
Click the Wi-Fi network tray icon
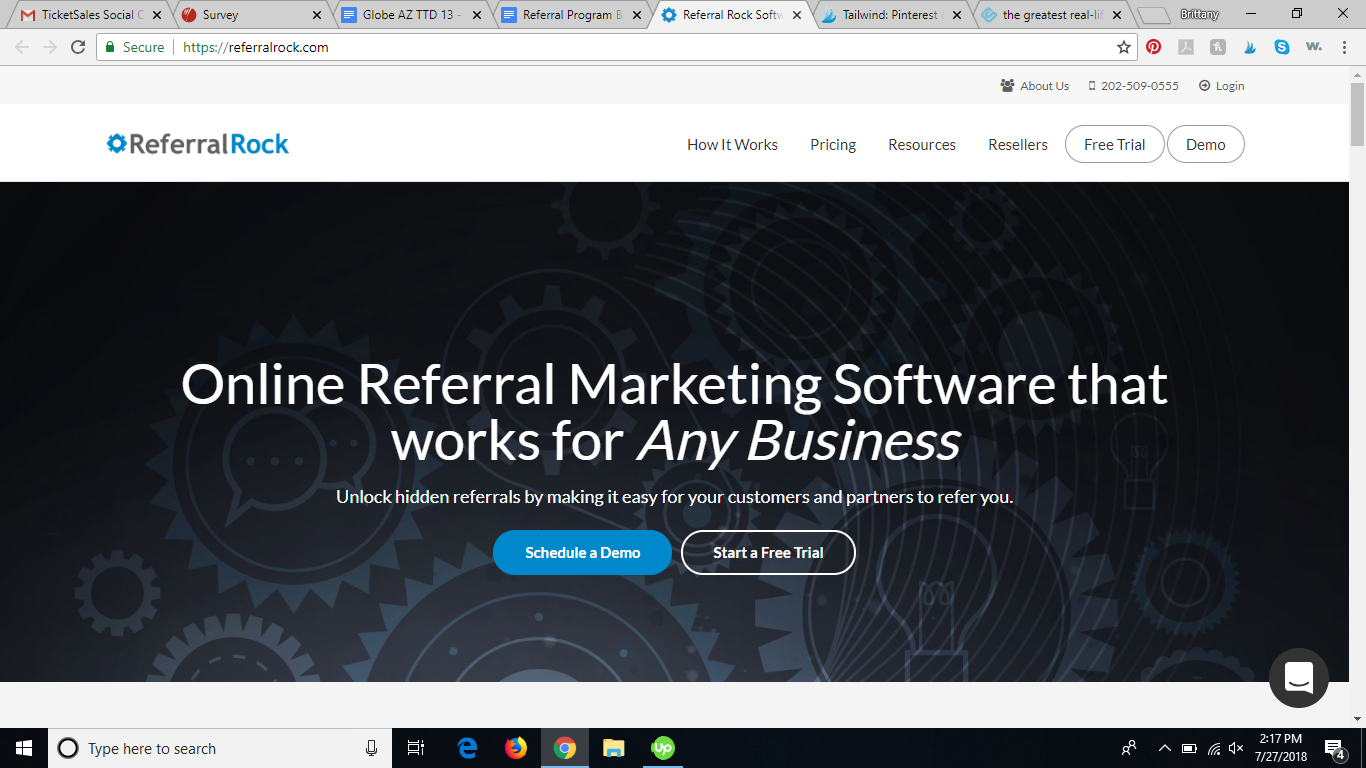click(1214, 748)
